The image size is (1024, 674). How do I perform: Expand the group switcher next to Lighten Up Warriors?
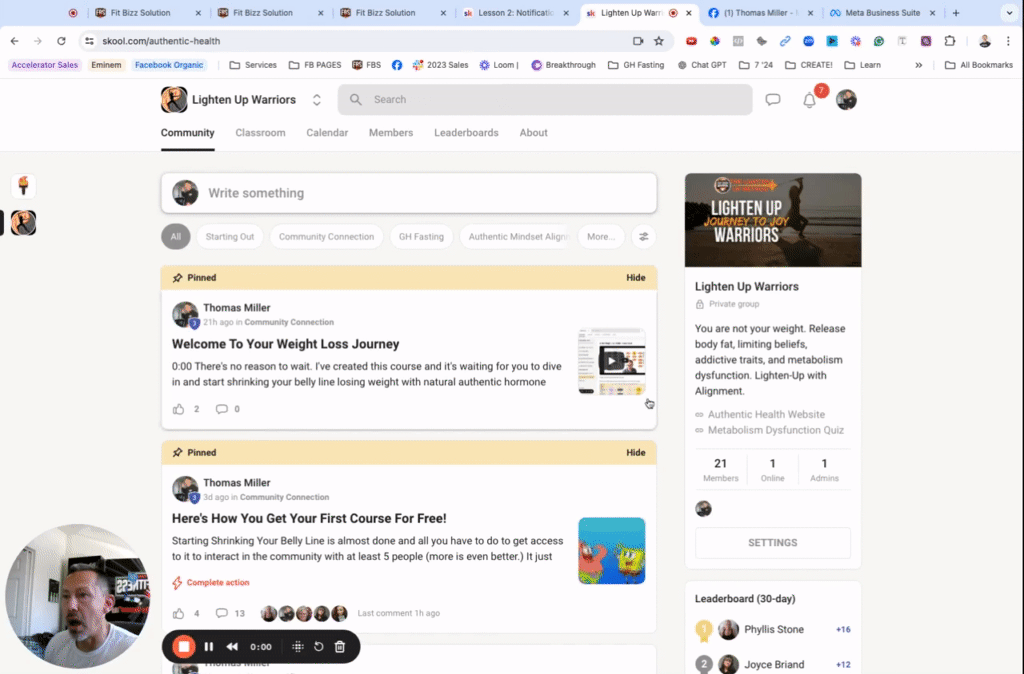coord(317,99)
